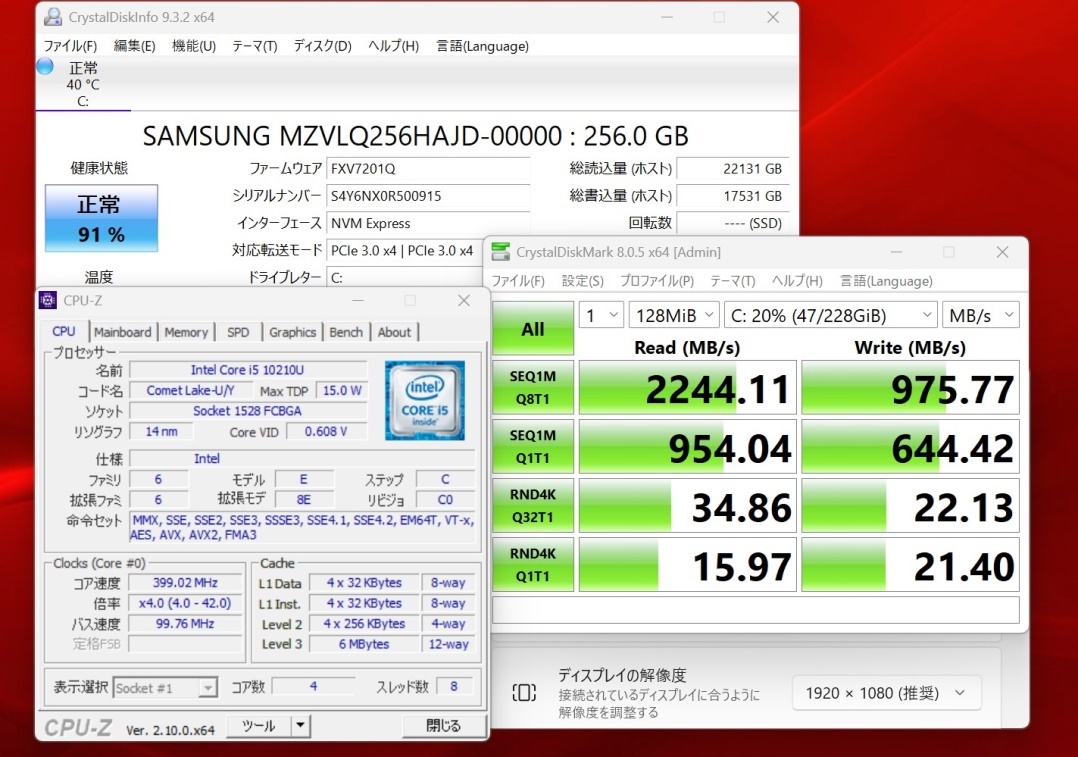Run the SEQ1M Q1T1 test
Viewport: 1078px width, 757px height.
click(533, 446)
